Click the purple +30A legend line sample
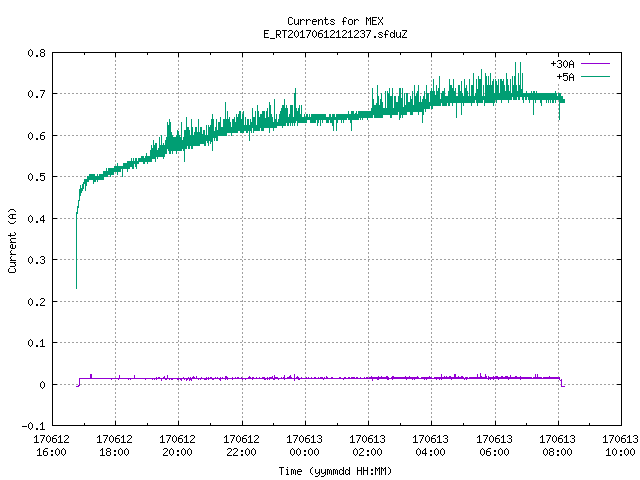 [595, 64]
